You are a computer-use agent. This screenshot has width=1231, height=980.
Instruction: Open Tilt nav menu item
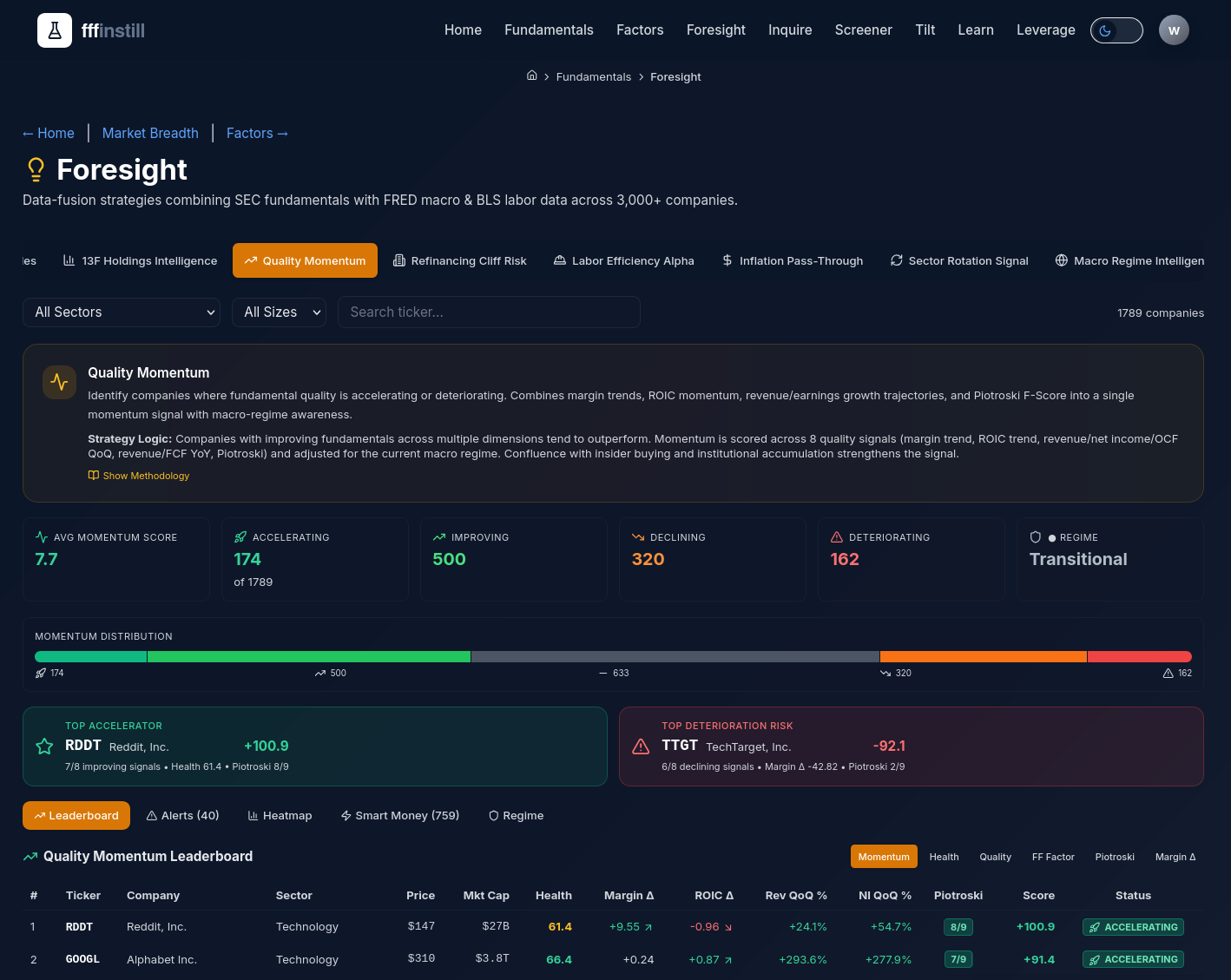925,30
